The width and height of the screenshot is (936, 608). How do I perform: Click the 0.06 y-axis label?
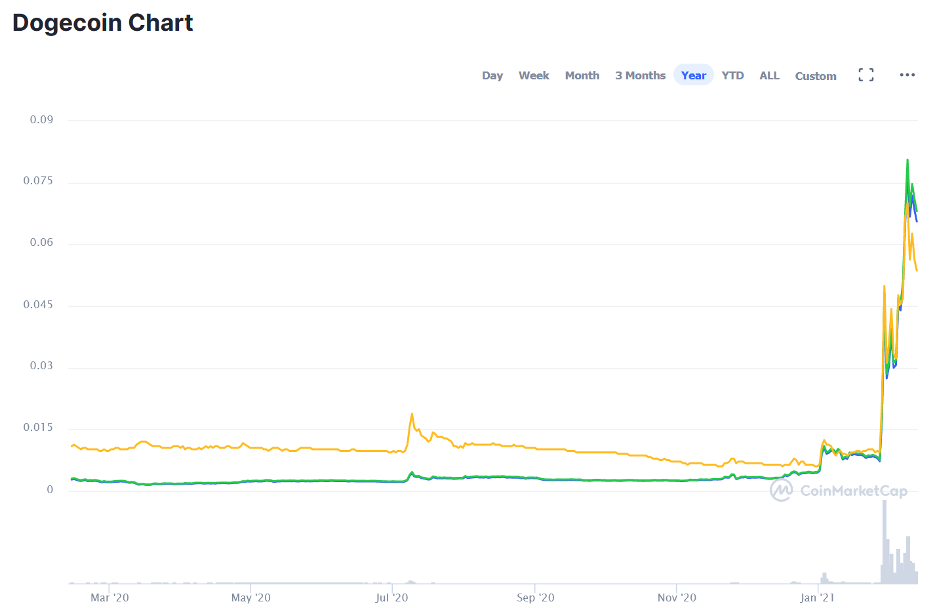(x=41, y=242)
